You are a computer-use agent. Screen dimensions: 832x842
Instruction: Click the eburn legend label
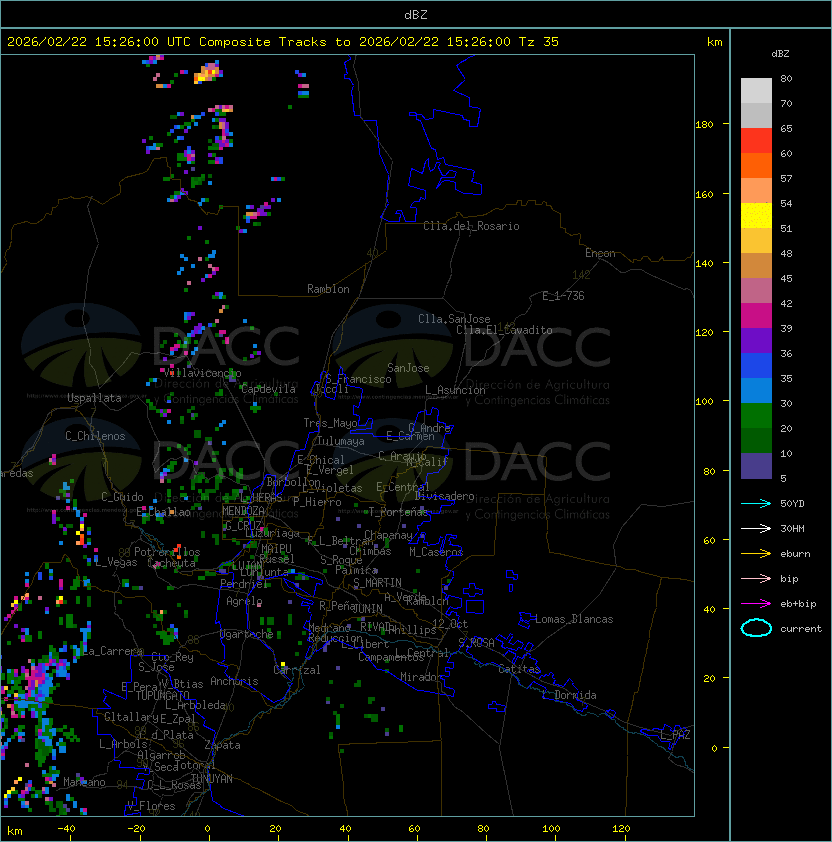tap(795, 554)
